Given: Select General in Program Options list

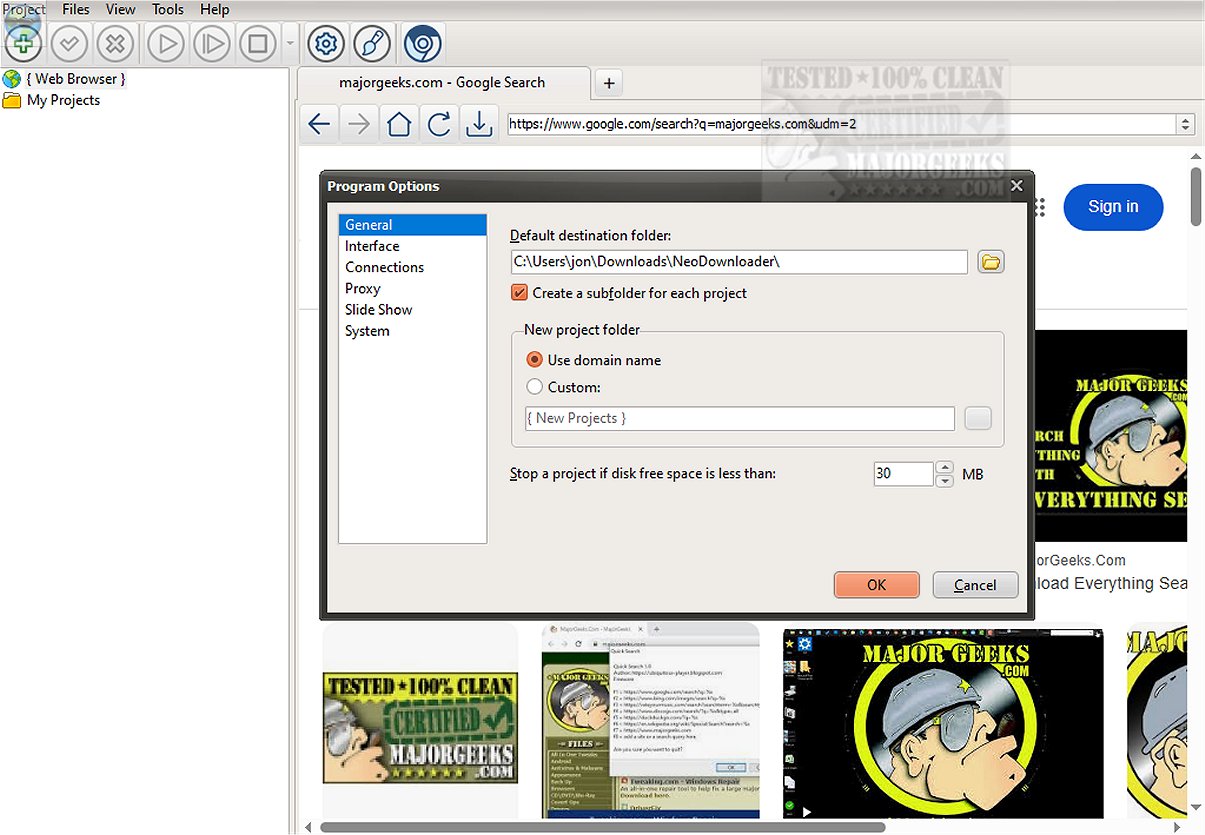Looking at the screenshot, I should pos(412,225).
